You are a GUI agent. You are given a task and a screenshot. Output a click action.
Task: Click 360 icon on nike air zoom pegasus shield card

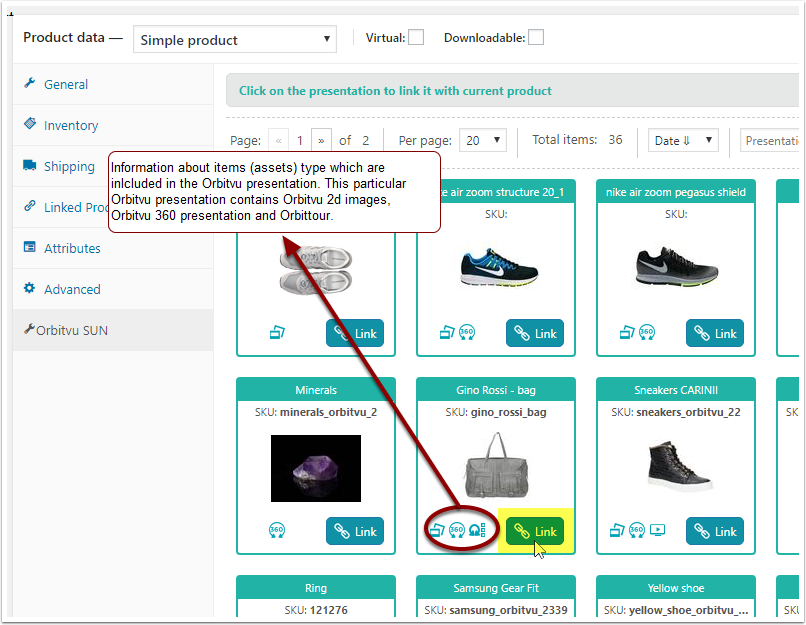tap(647, 333)
